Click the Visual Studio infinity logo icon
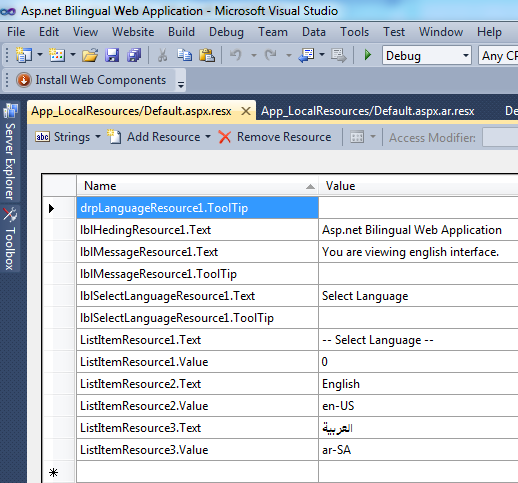Screen dimensions: 518x483 point(8,12)
